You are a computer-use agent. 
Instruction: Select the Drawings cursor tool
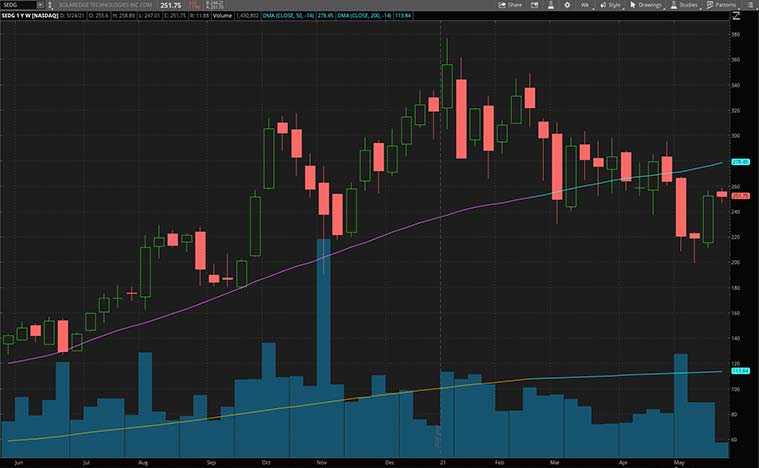point(647,5)
